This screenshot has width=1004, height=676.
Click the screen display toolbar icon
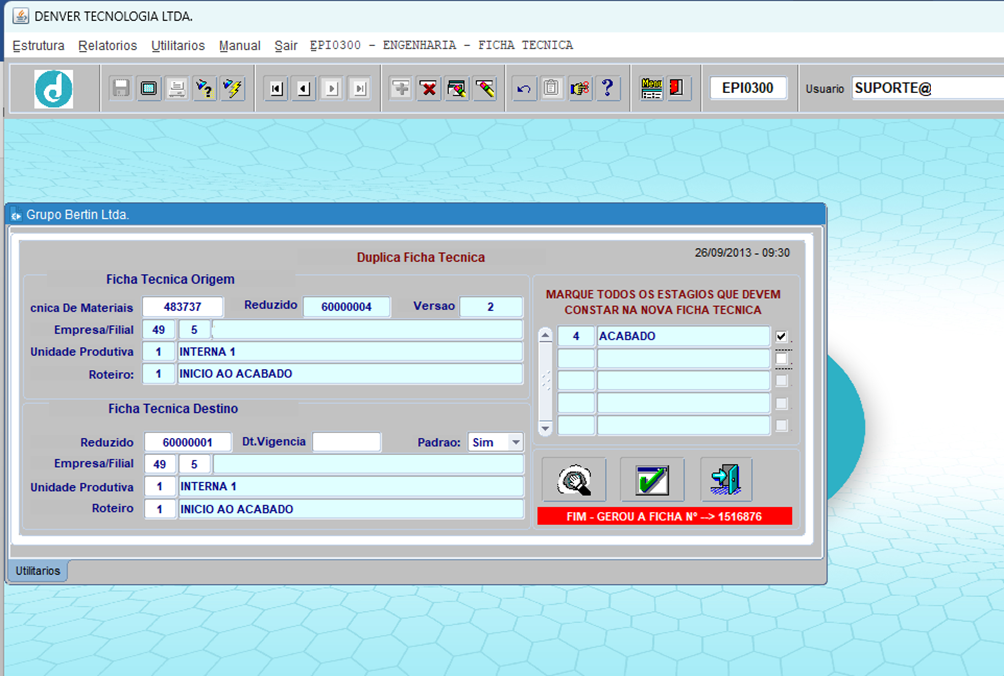click(x=149, y=88)
